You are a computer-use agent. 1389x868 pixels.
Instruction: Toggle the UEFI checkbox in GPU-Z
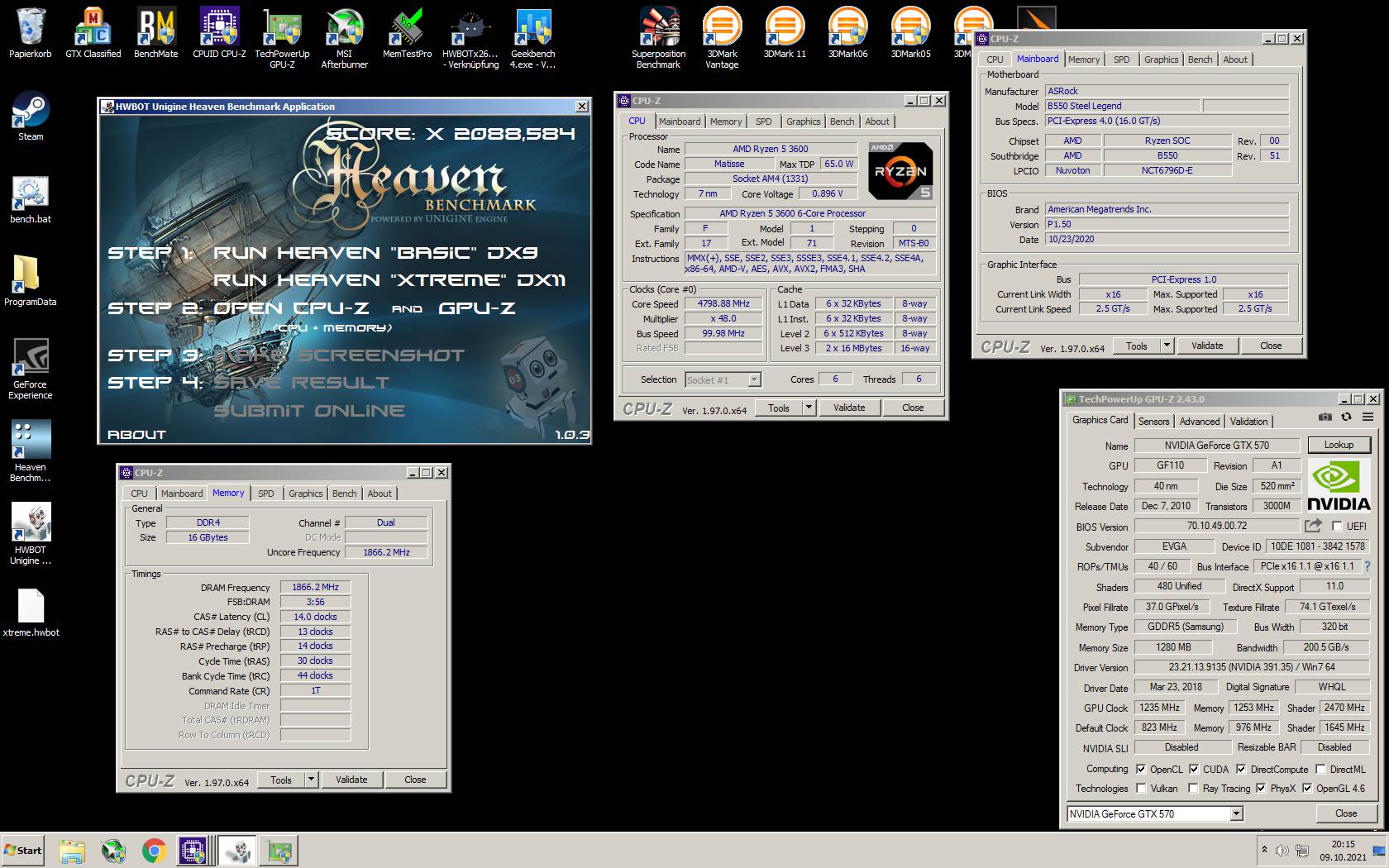tap(1337, 527)
